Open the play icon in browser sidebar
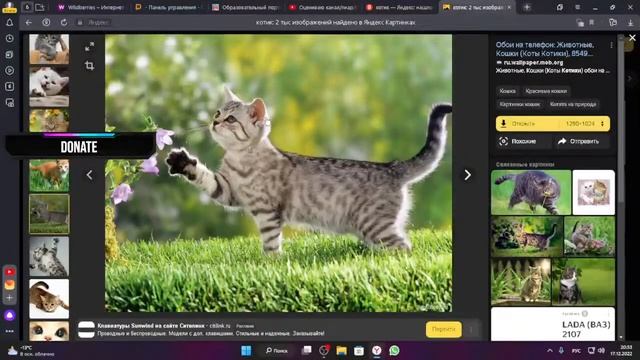Image resolution: width=640 pixels, height=360 pixels. [9, 71]
